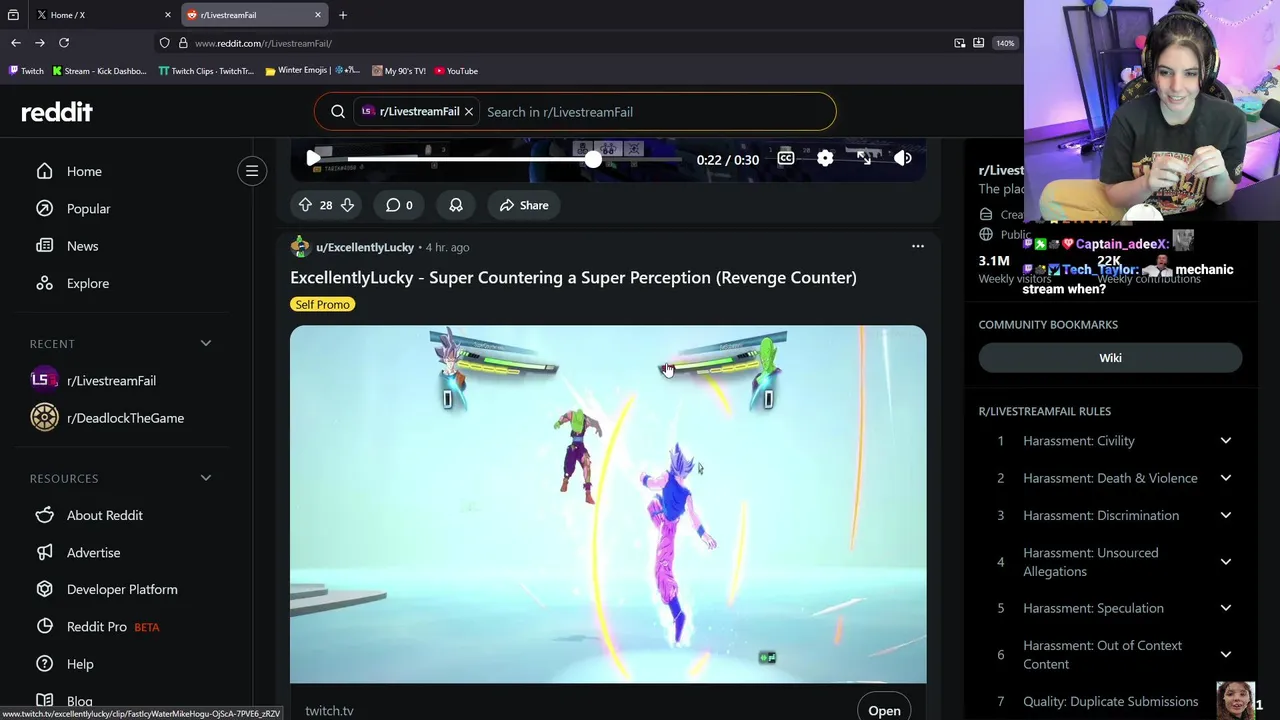Mute the video with the volume icon

[903, 158]
